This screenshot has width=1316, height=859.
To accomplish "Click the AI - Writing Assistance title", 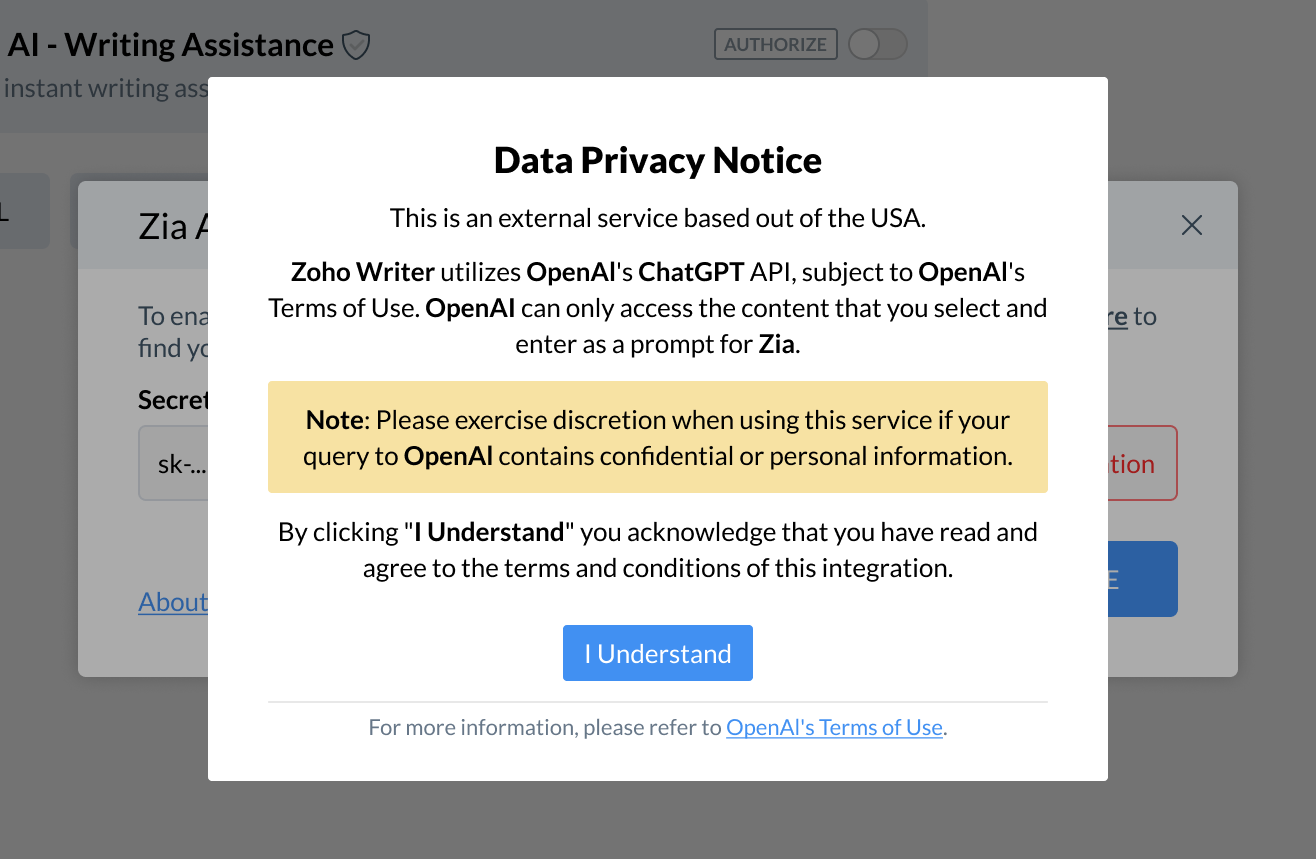I will (x=170, y=45).
